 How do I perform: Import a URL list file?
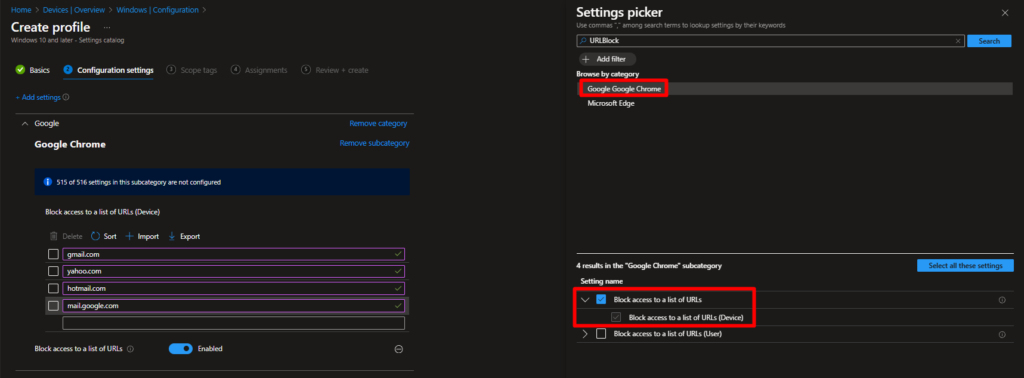click(142, 236)
